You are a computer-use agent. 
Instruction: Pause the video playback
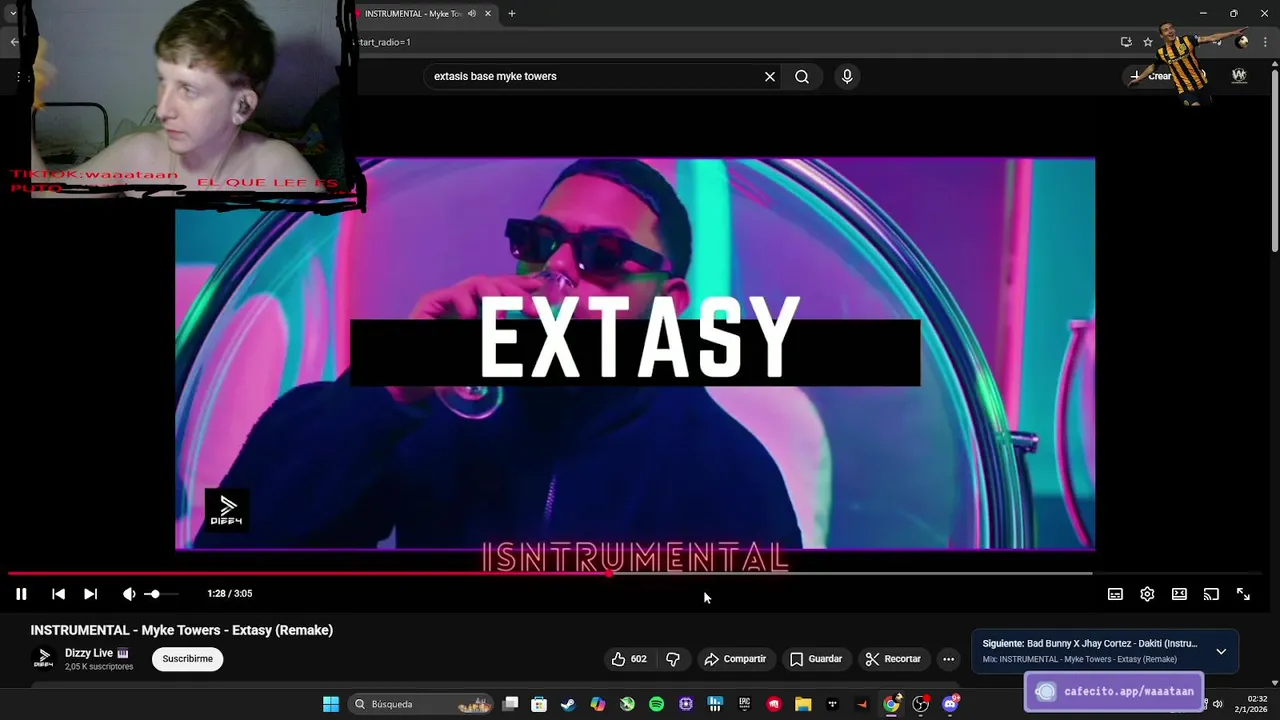point(21,594)
